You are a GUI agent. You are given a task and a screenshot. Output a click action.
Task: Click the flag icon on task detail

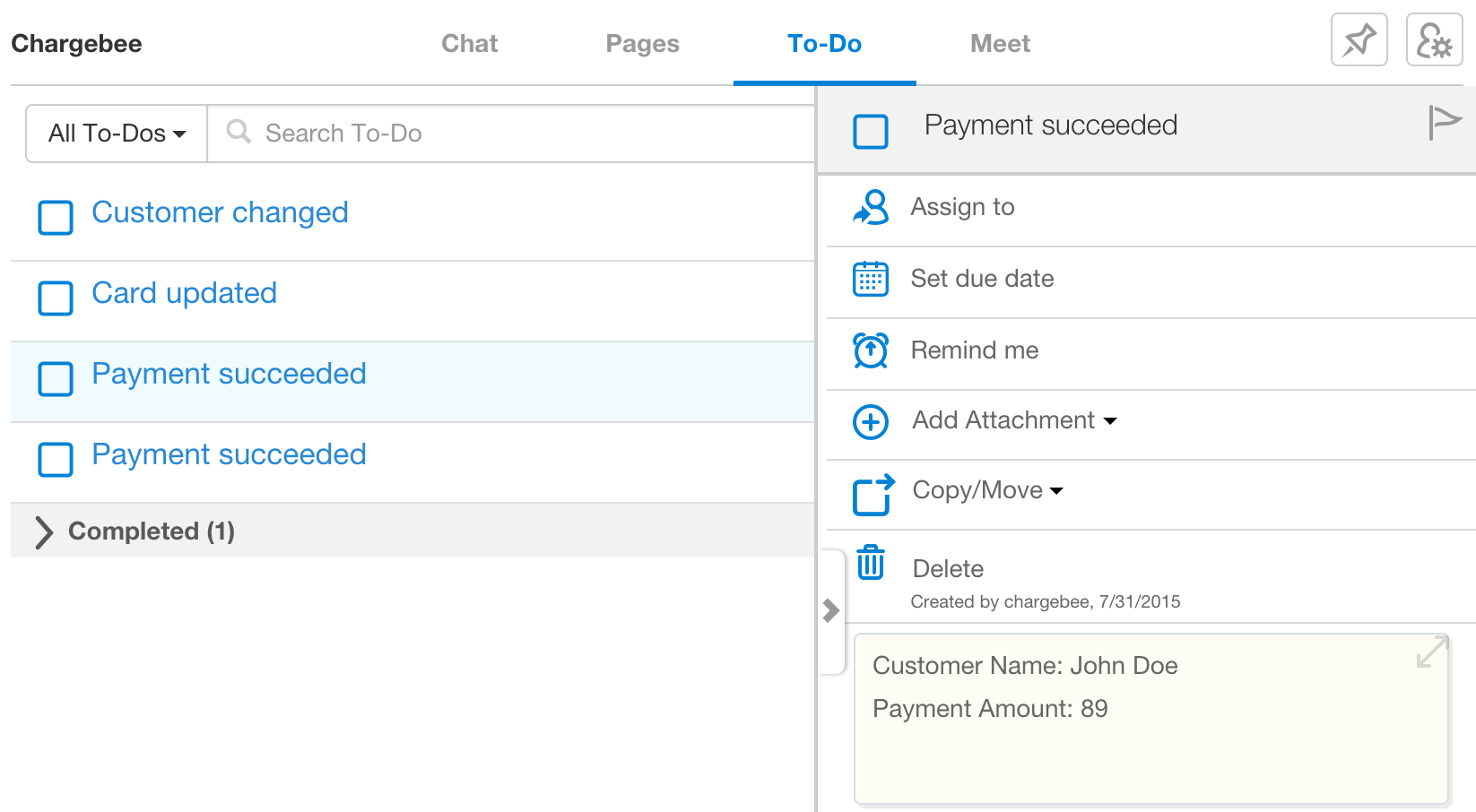click(x=1444, y=122)
